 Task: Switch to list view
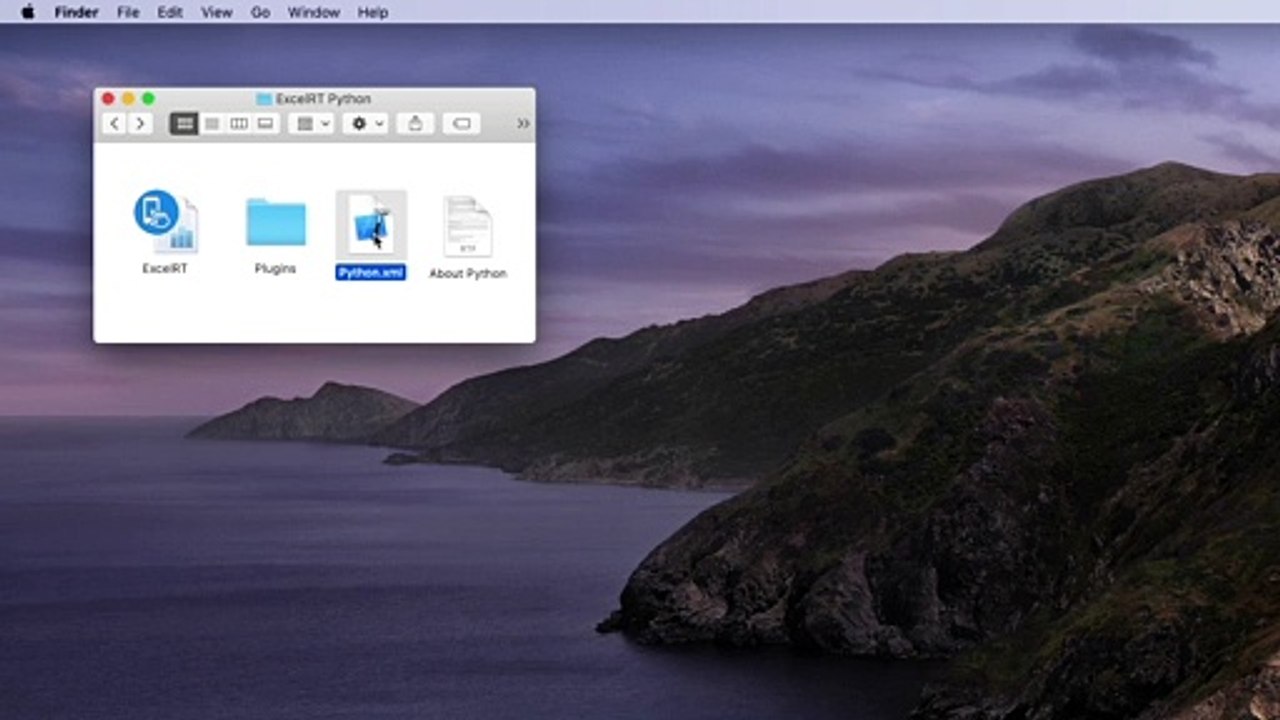(x=211, y=123)
